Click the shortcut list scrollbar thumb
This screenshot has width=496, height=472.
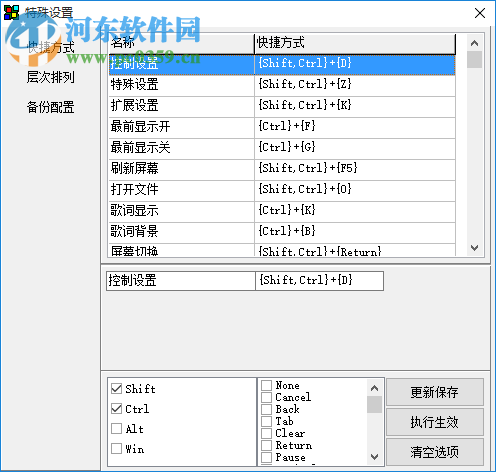click(474, 60)
